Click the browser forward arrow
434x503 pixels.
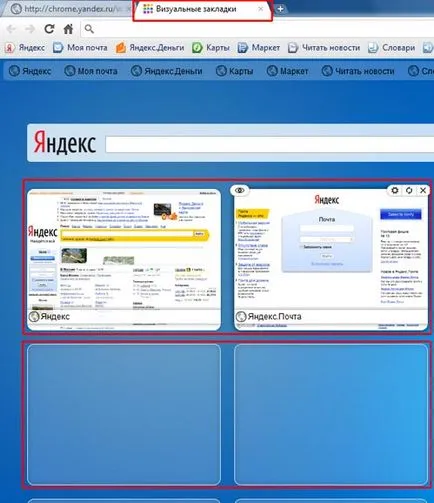pyautogui.click(x=30, y=29)
